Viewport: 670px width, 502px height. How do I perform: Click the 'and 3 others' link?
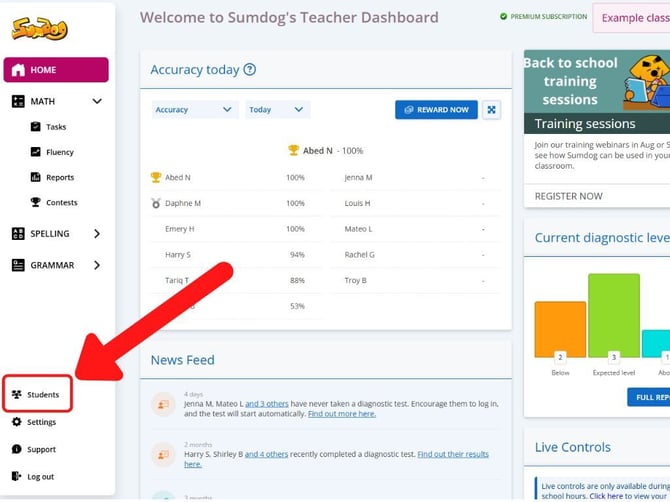coord(267,404)
